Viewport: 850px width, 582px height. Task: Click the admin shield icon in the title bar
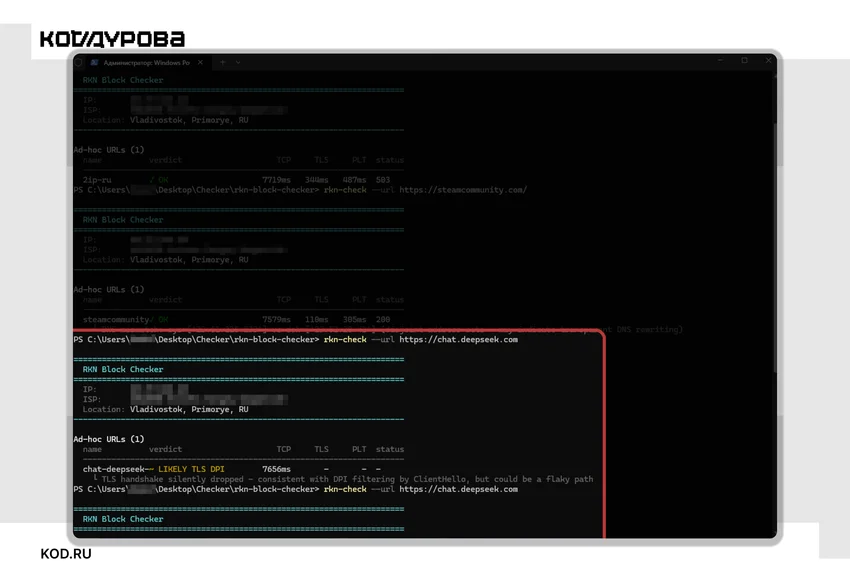tap(78, 62)
